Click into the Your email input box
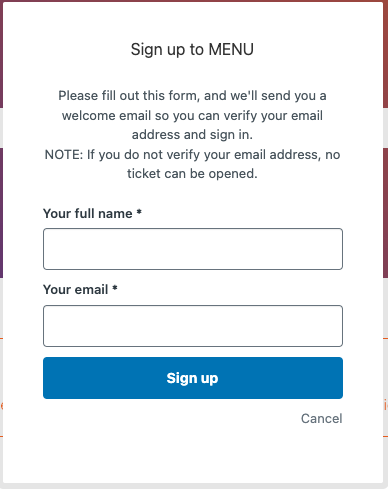Image resolution: width=388 pixels, height=489 pixels. [193, 326]
